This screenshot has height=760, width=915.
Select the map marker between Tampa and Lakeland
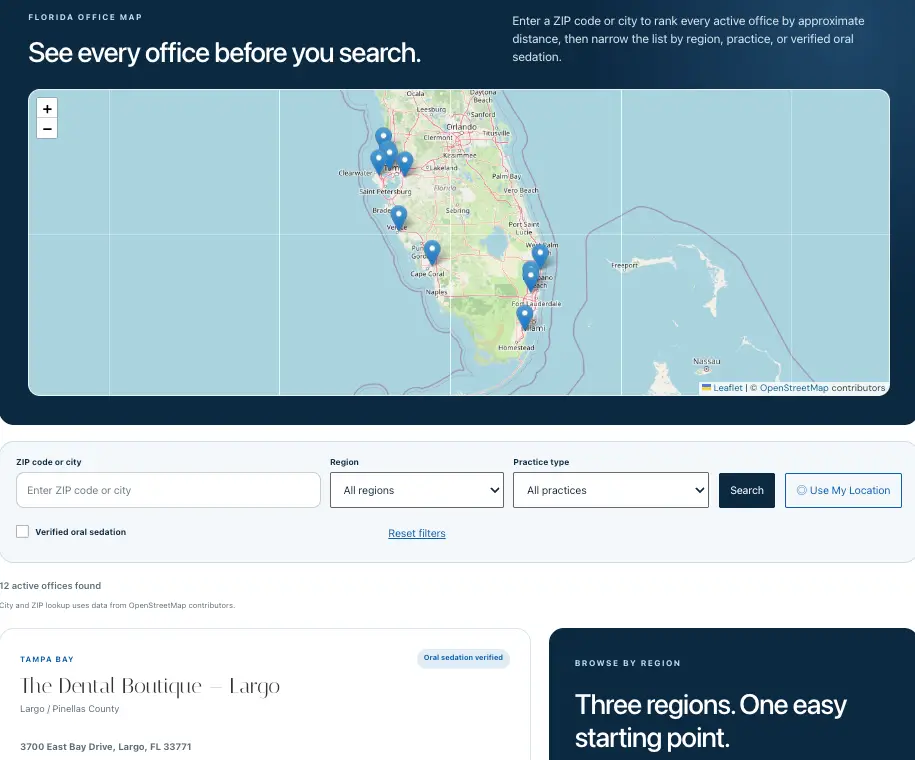(405, 163)
